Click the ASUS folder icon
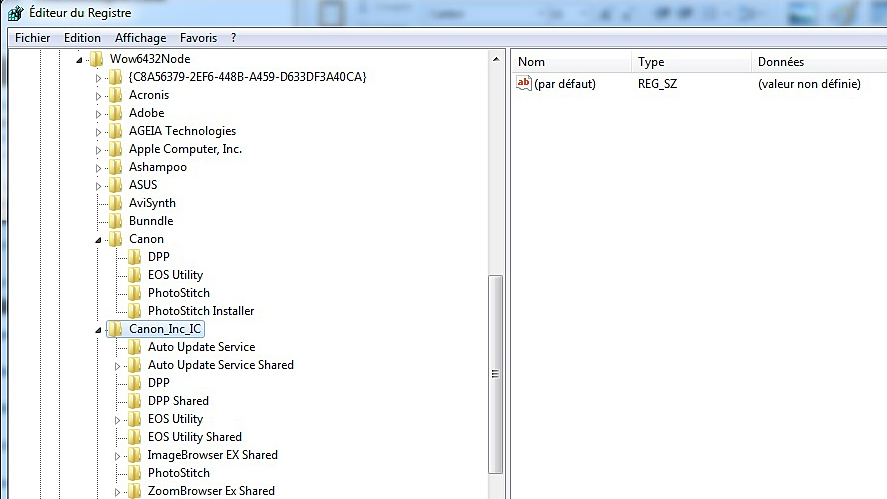The width and height of the screenshot is (887, 499). 115,185
